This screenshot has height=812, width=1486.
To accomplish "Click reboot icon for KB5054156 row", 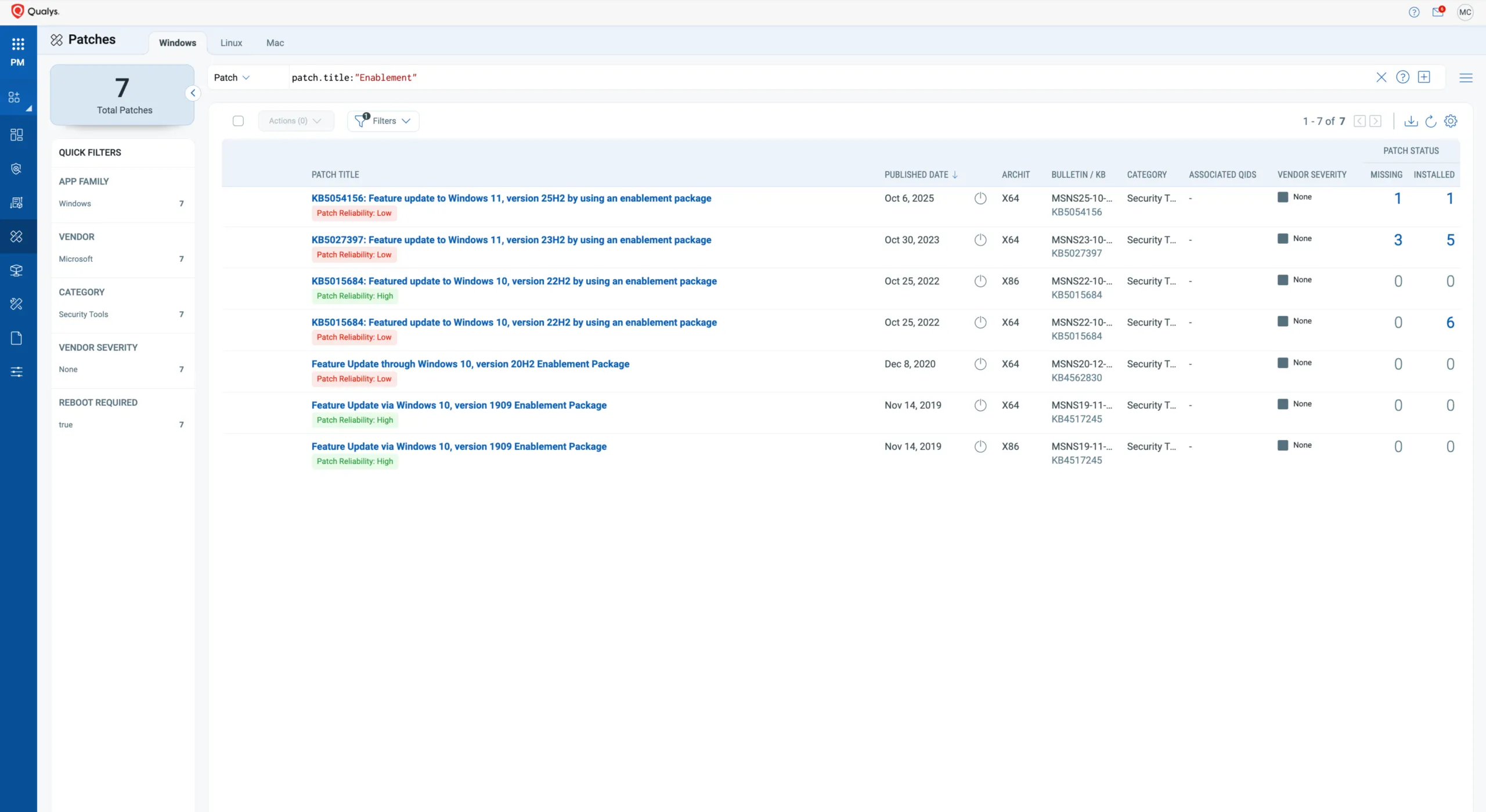I will (x=980, y=198).
